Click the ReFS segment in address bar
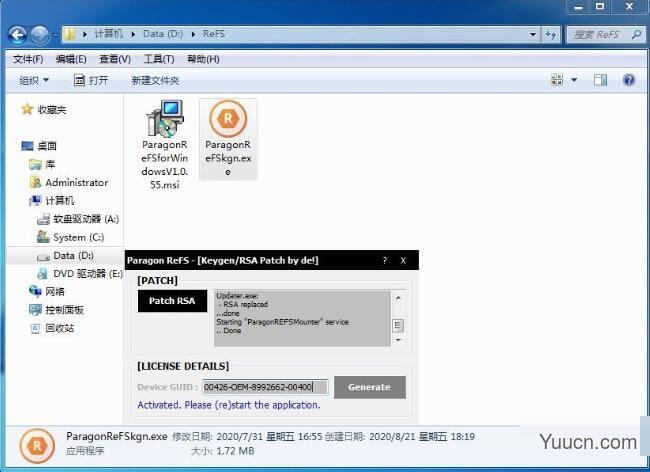The height and width of the screenshot is (472, 650). pos(214,34)
